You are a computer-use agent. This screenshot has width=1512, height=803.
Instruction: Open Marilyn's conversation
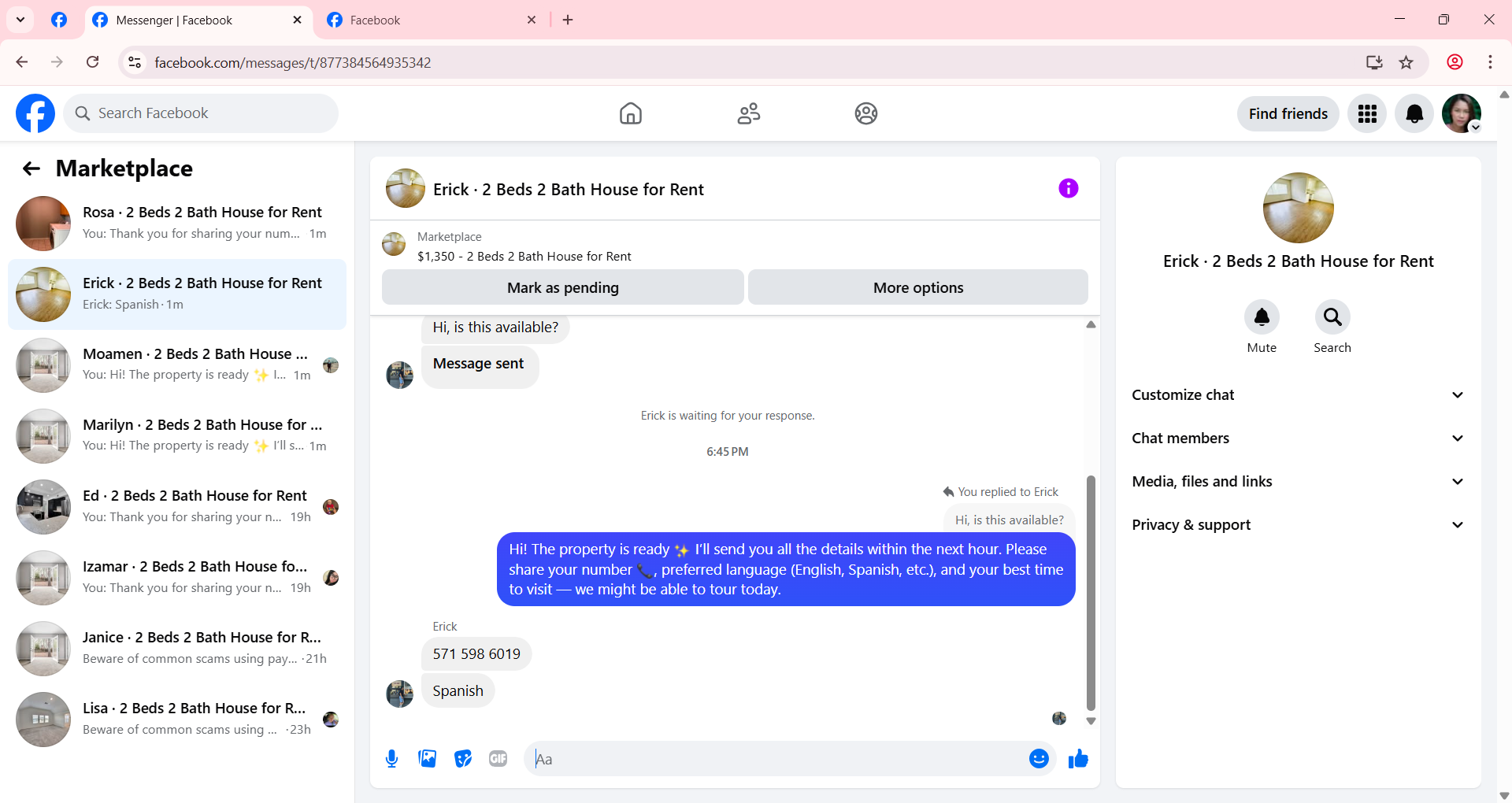coord(177,436)
